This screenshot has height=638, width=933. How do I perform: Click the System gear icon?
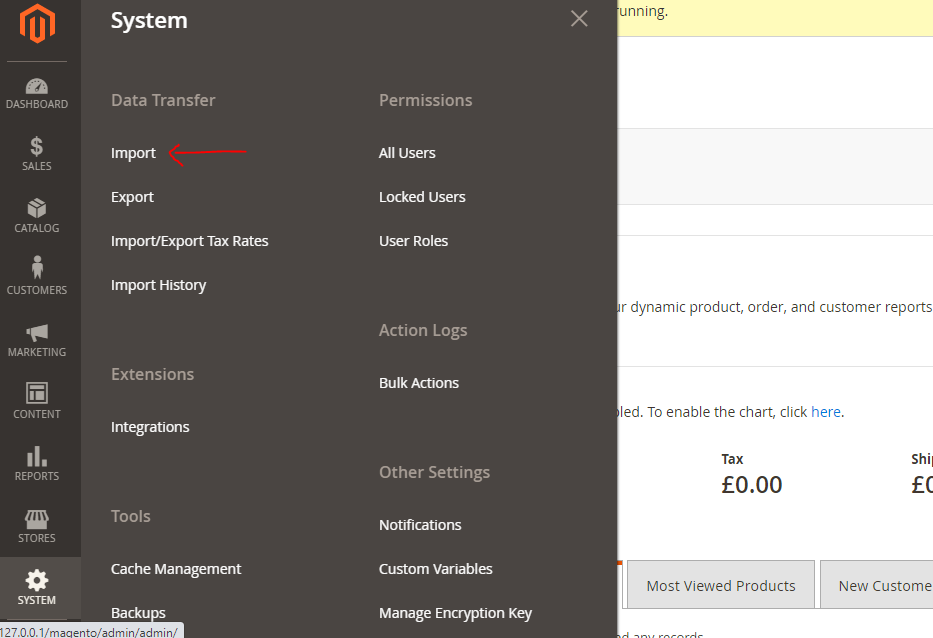pos(37,581)
